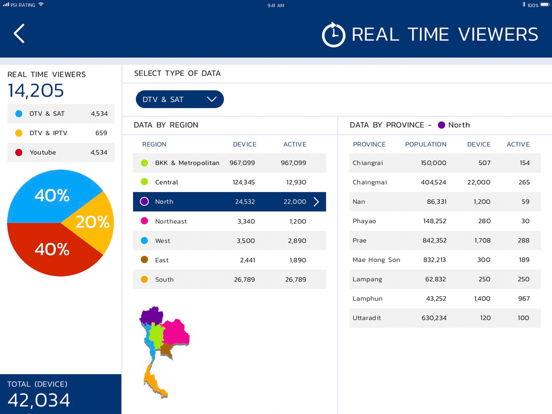Image resolution: width=552 pixels, height=414 pixels.
Task: Click the orange dot beside South
Action: coord(144,279)
